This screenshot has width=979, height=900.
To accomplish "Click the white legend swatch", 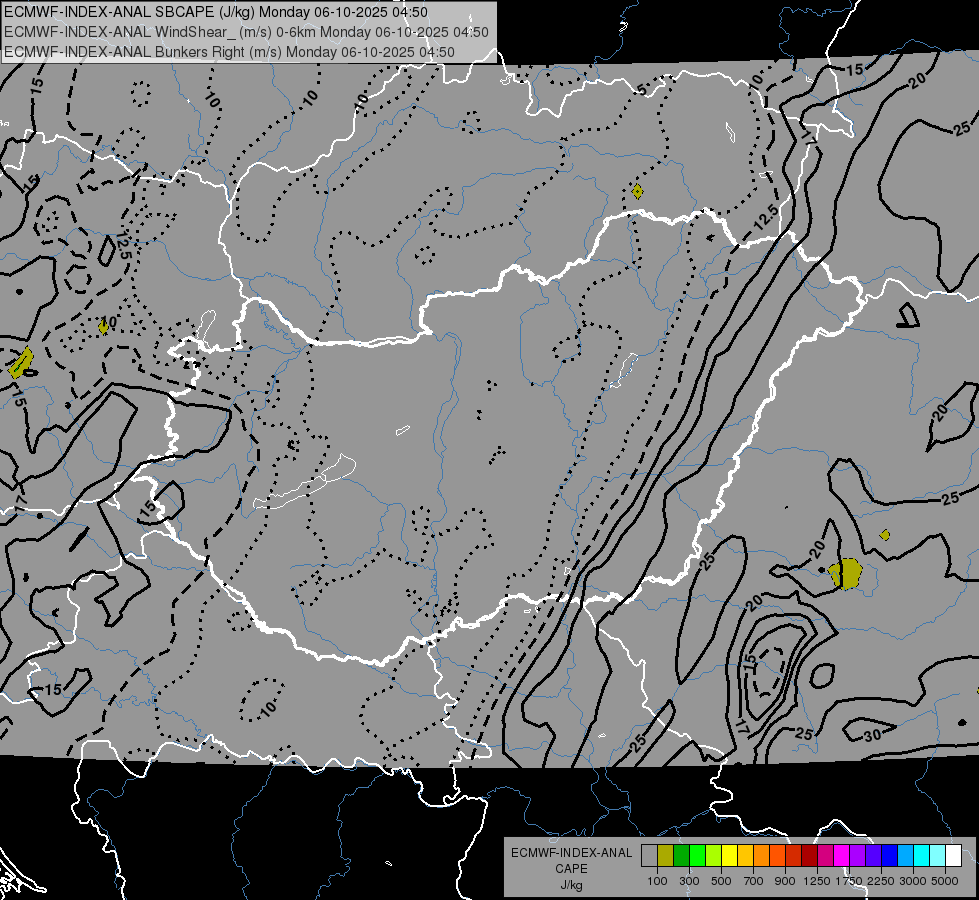I will pyautogui.click(x=953, y=856).
